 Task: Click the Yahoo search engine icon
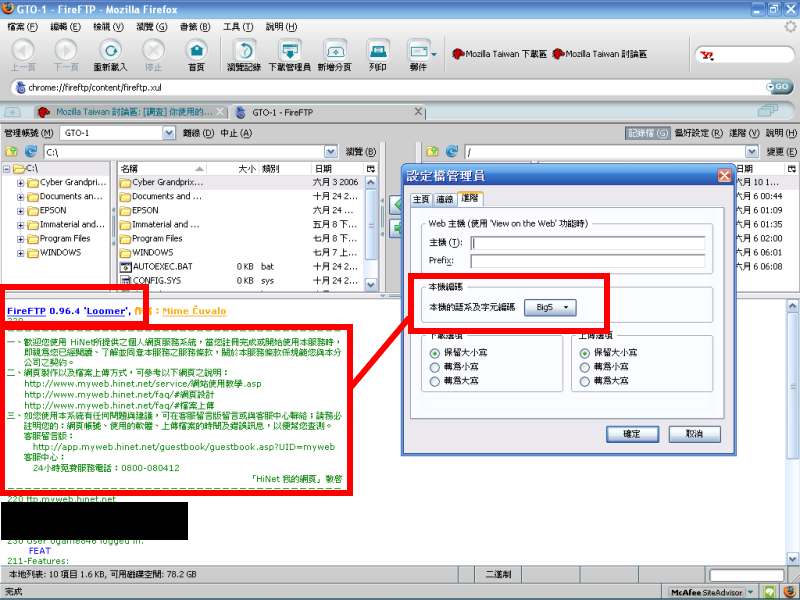(x=707, y=55)
